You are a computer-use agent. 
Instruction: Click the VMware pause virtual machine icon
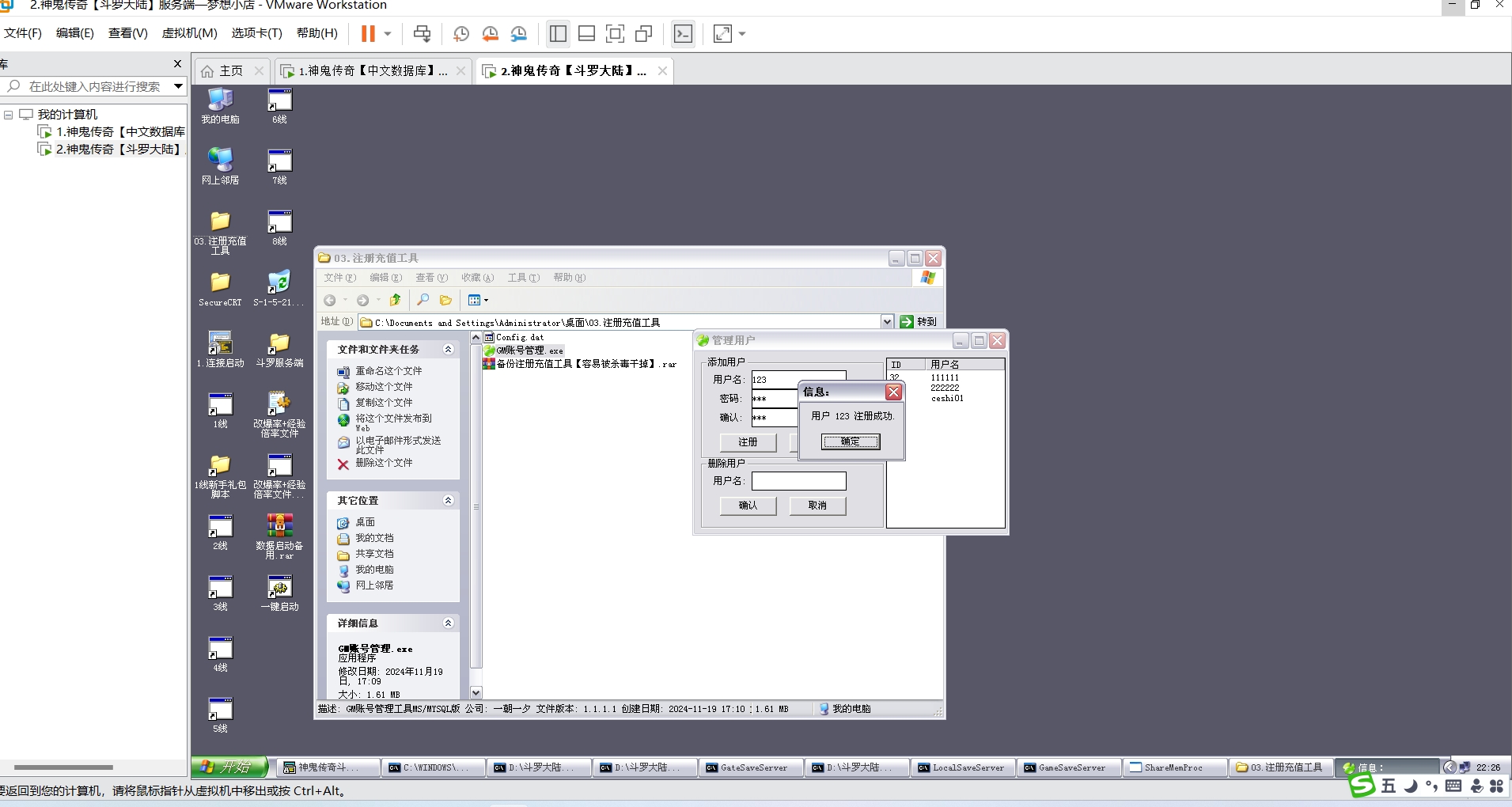click(368, 33)
